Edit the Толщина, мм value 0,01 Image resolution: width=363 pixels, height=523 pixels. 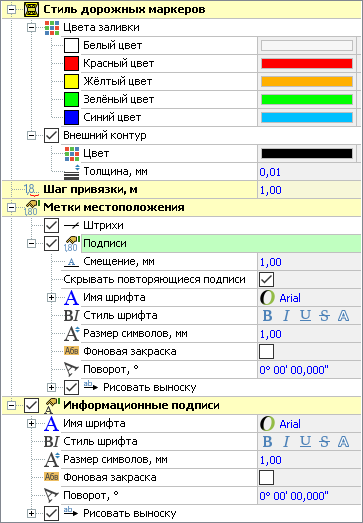(x=270, y=172)
